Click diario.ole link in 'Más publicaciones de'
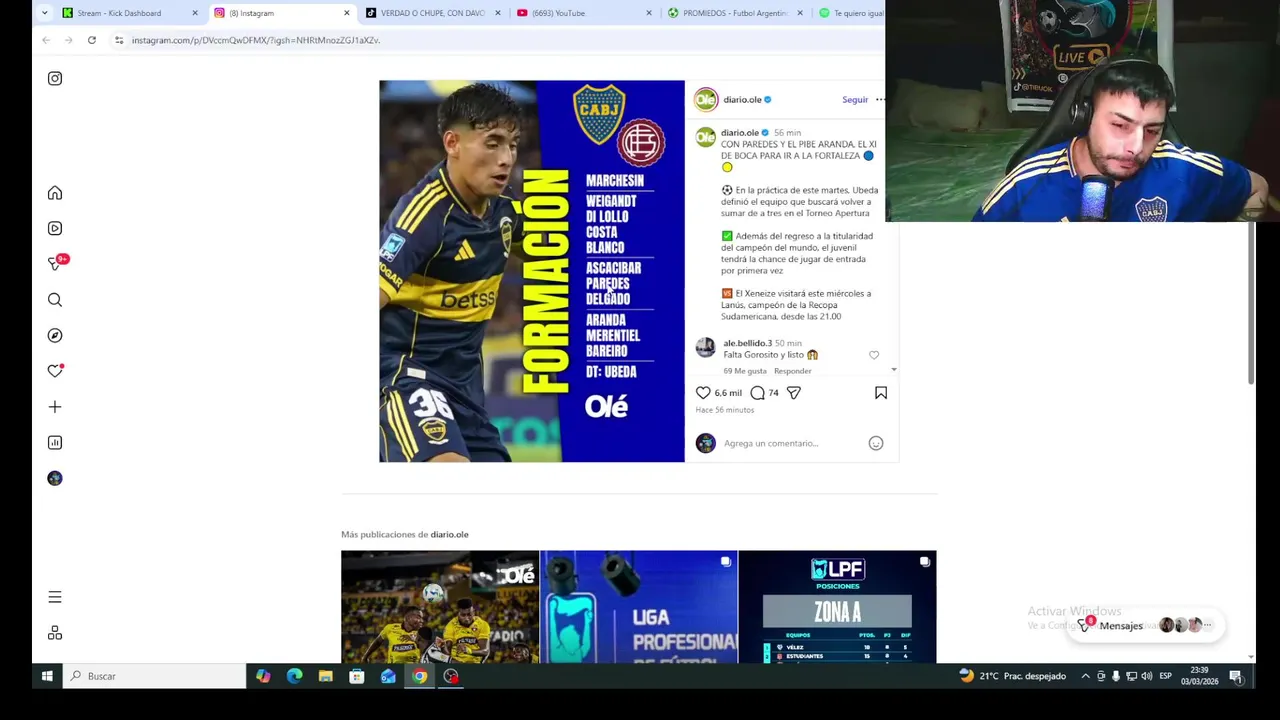This screenshot has width=1280, height=720. point(449,534)
